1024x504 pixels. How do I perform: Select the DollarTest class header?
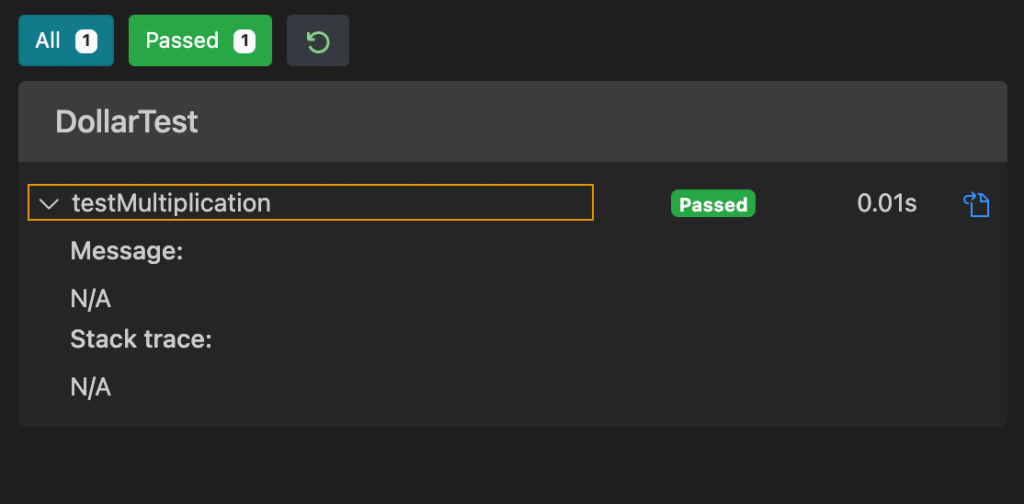pos(127,122)
